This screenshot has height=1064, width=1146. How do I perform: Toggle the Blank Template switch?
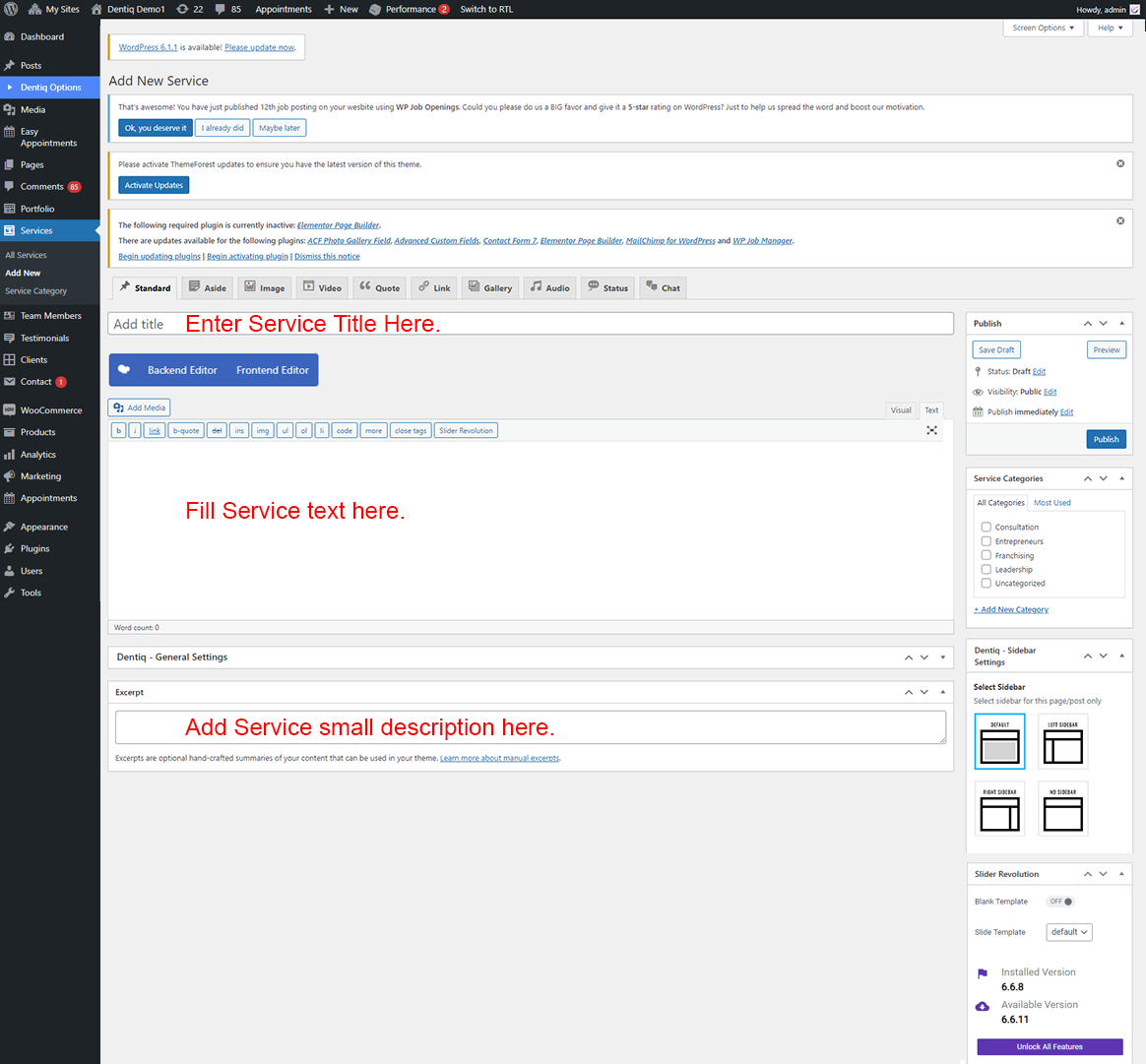pos(1060,902)
